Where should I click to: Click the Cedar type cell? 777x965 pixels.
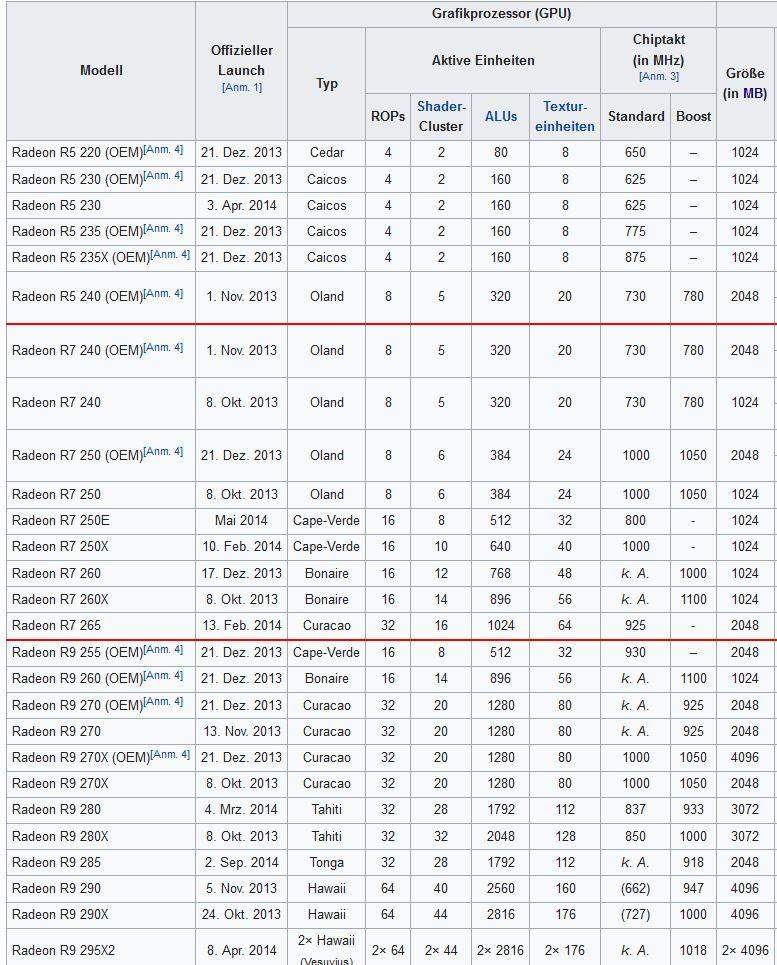pos(326,153)
